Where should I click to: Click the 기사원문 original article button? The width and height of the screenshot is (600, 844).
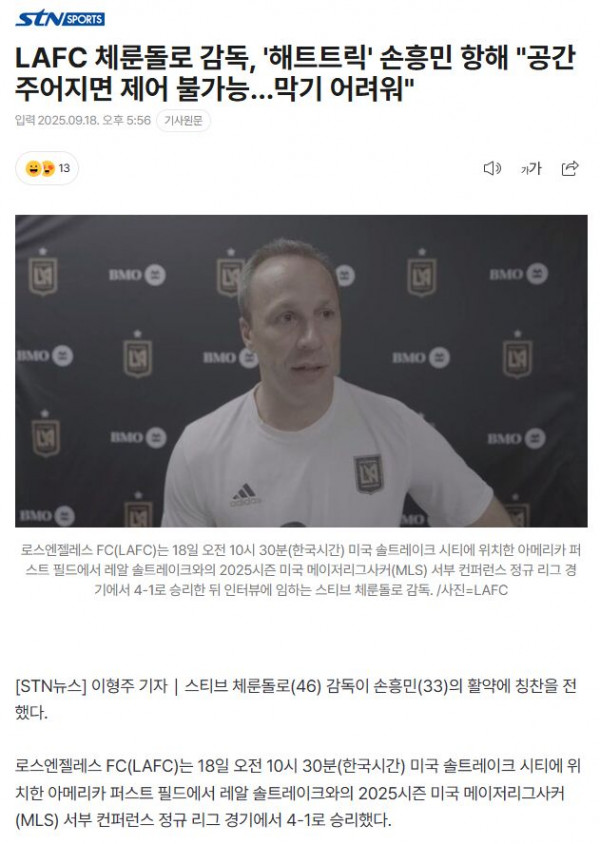click(183, 121)
